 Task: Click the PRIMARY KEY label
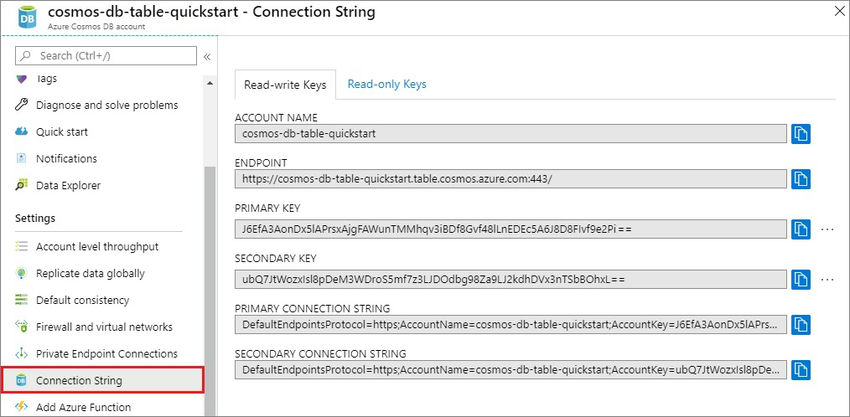click(267, 208)
